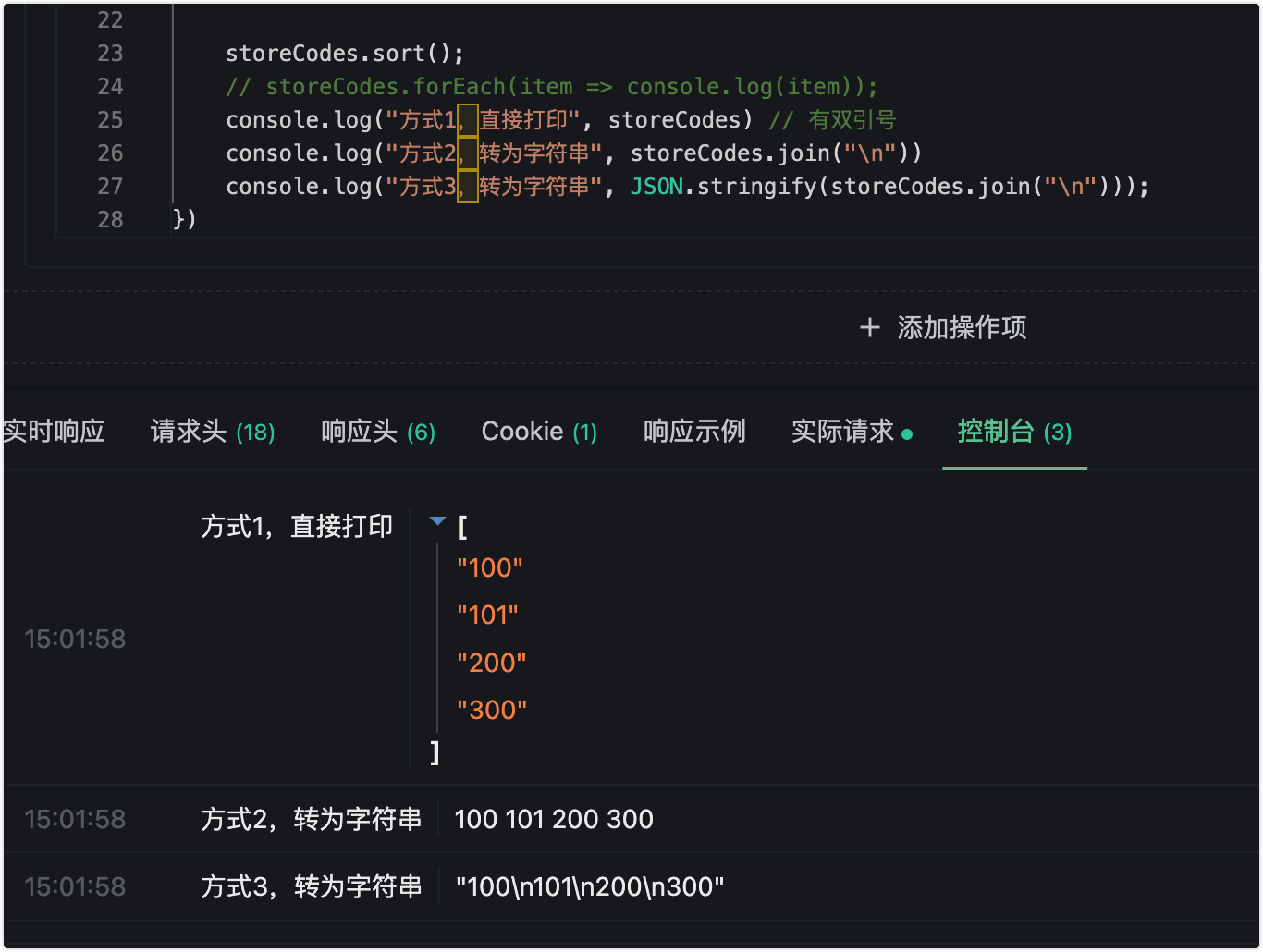
Task: Click line number 27 in the editor gutter
Action: [110, 186]
